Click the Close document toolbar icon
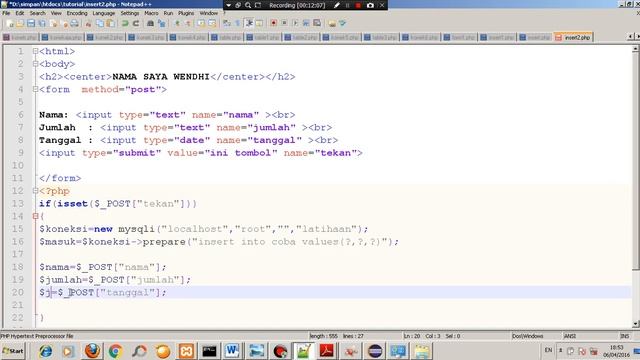The image size is (640, 360). [x=53, y=23]
